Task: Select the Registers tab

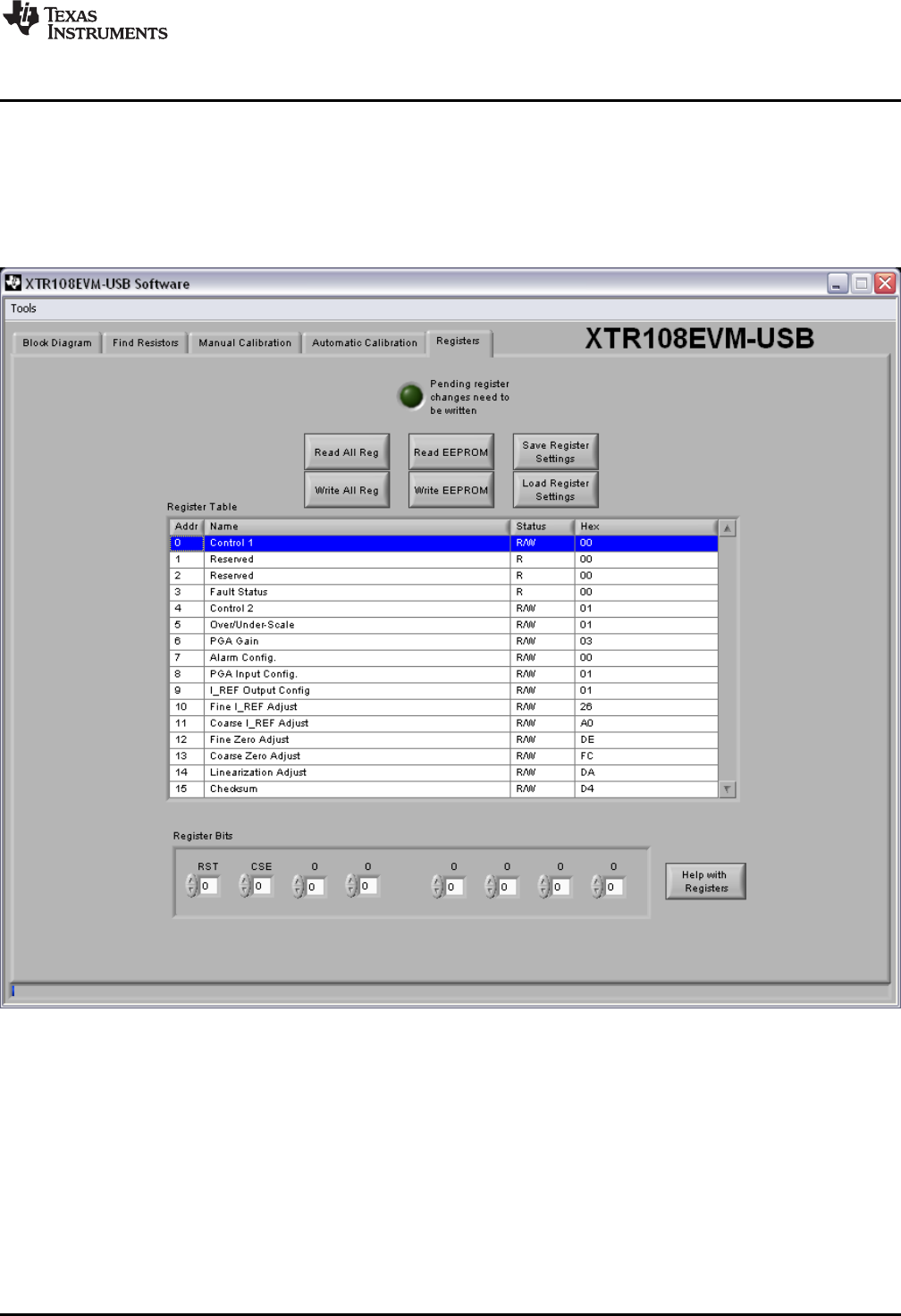Action: click(x=459, y=342)
